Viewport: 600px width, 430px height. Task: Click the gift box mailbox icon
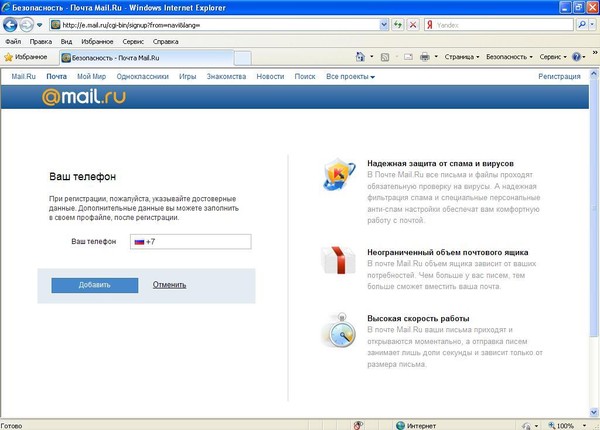(338, 261)
